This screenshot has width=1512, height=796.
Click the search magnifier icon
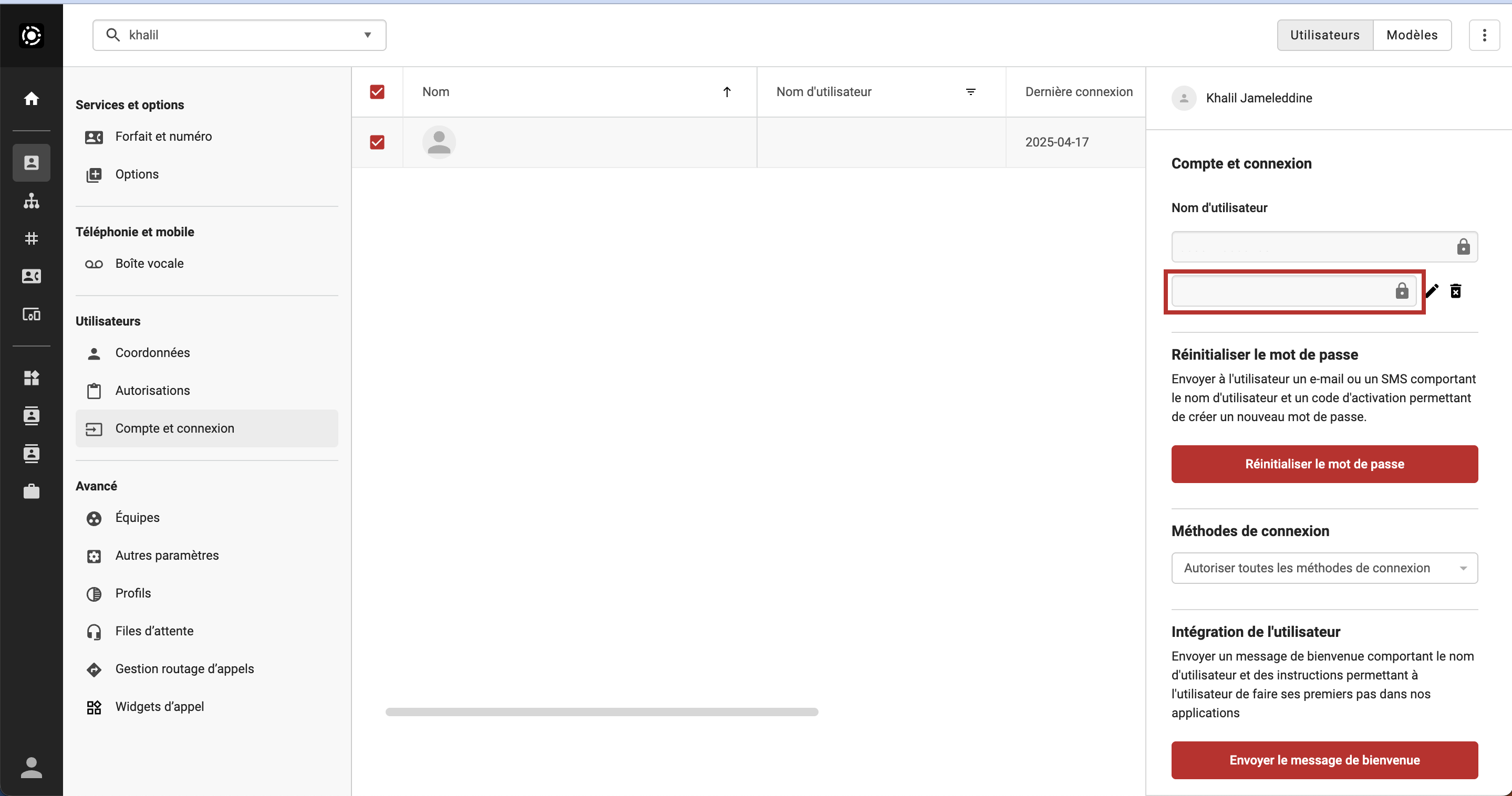coord(113,35)
